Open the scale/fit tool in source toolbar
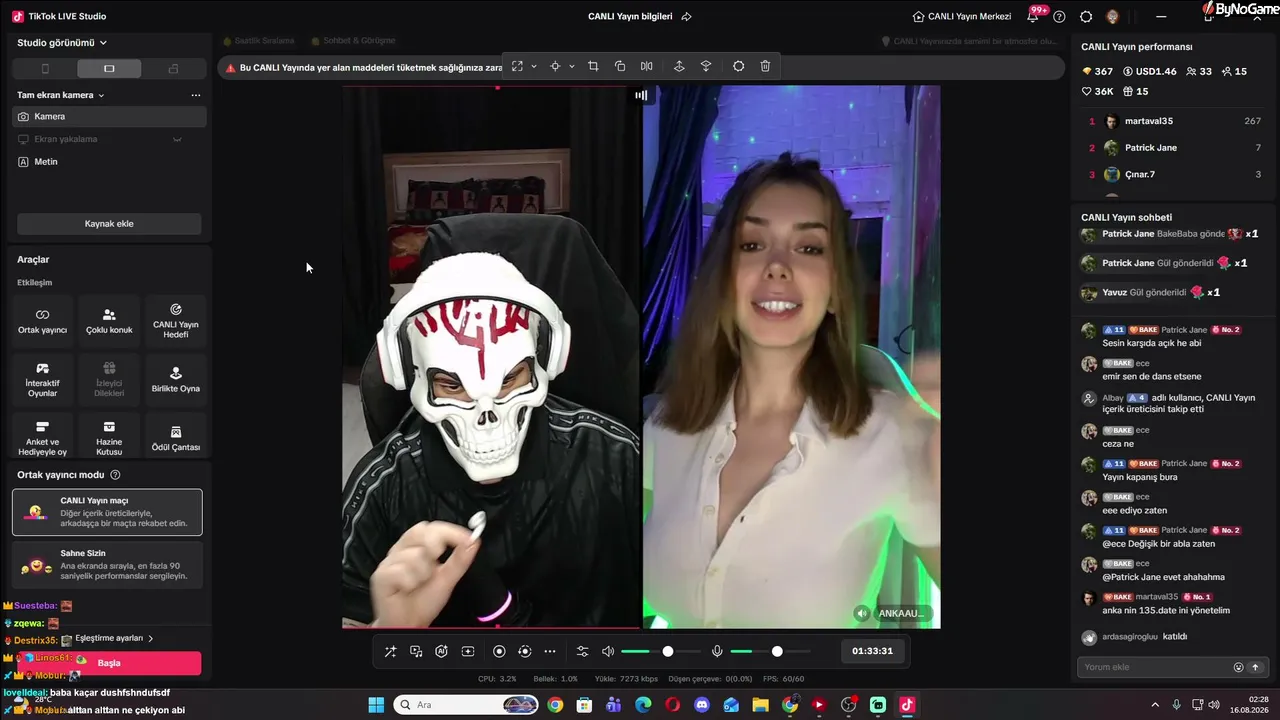The width and height of the screenshot is (1280, 720). pos(517,66)
